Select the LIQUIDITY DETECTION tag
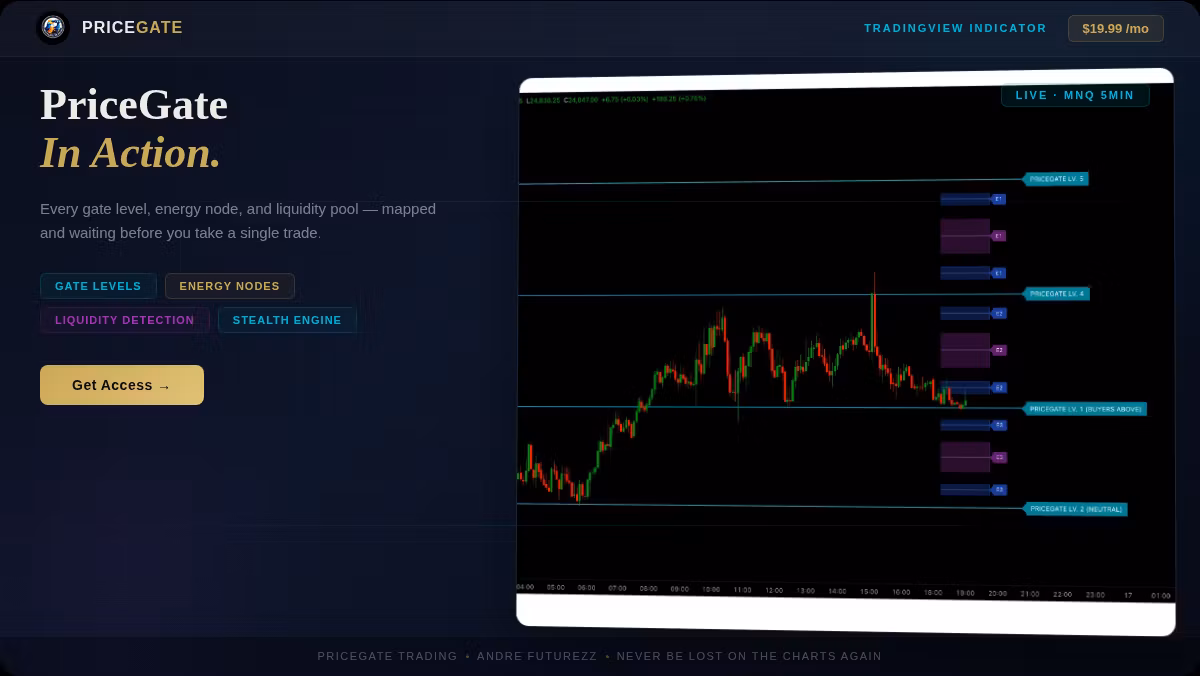This screenshot has width=1200, height=676. click(x=125, y=320)
